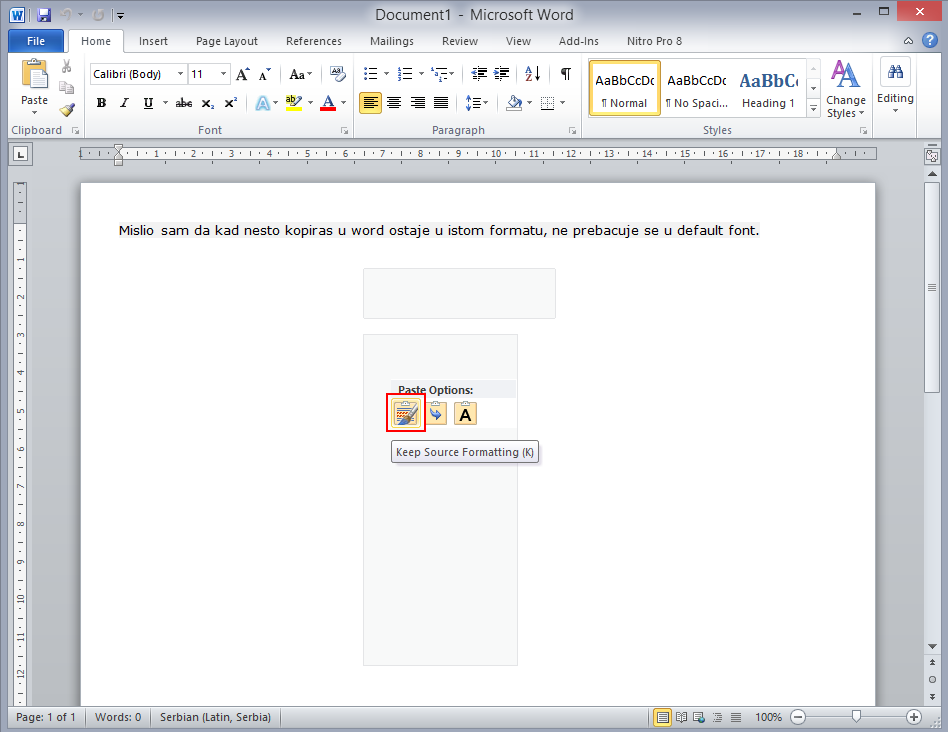This screenshot has height=732, width=948.
Task: Apply Superscript formatting
Action: pos(230,103)
